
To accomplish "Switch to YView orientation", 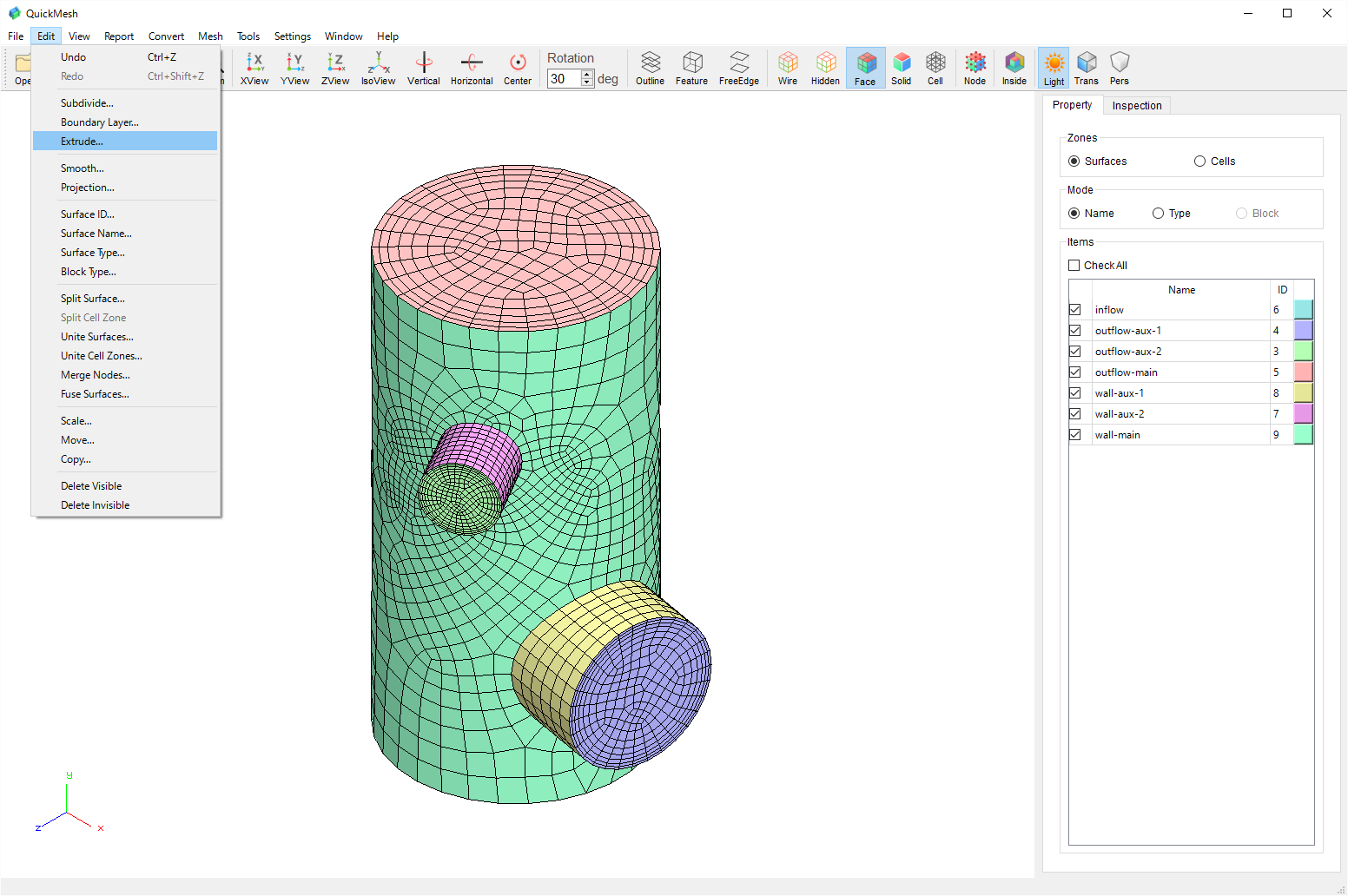I will tap(294, 68).
